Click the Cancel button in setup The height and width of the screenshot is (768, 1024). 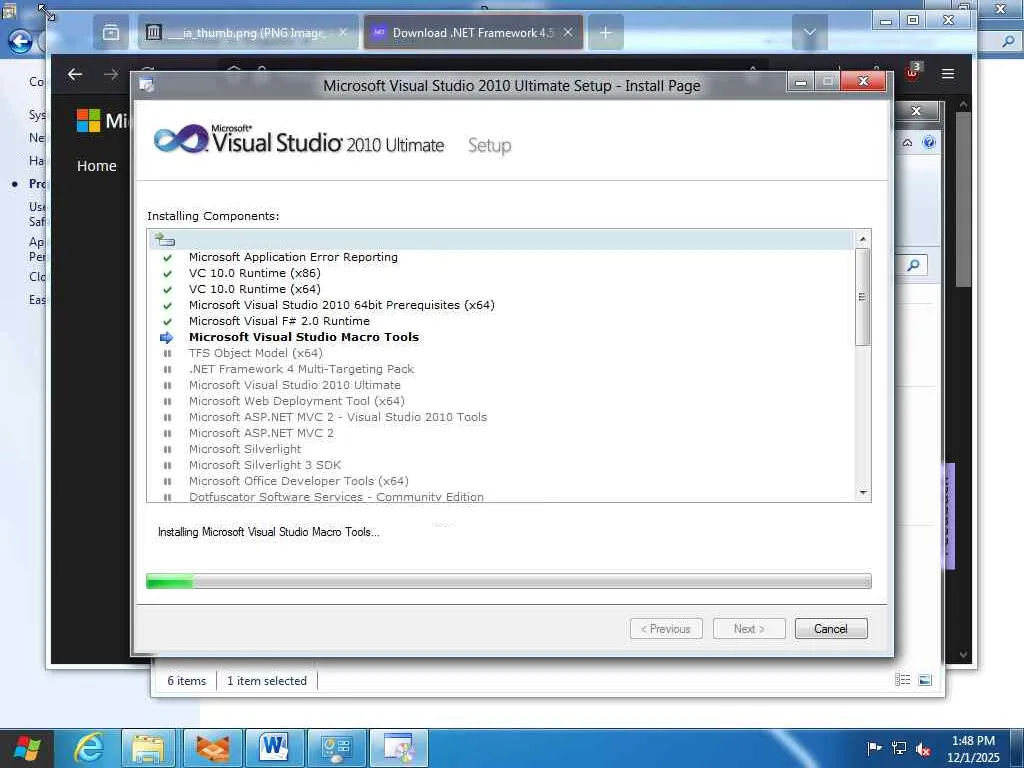coord(831,628)
